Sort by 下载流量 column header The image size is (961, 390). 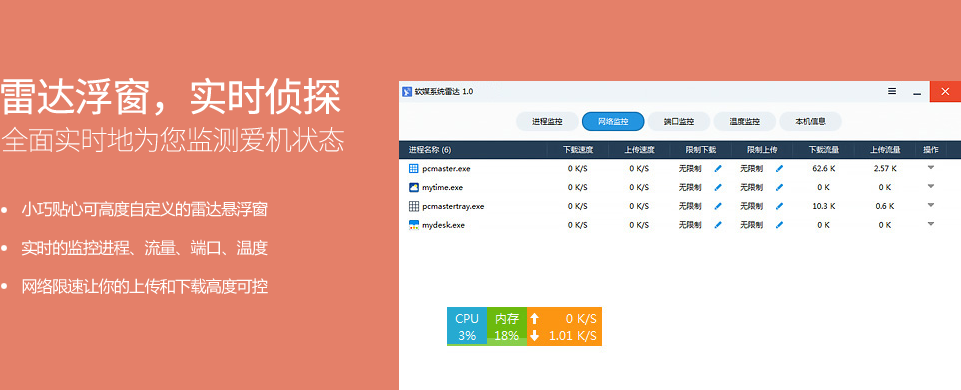click(823, 150)
